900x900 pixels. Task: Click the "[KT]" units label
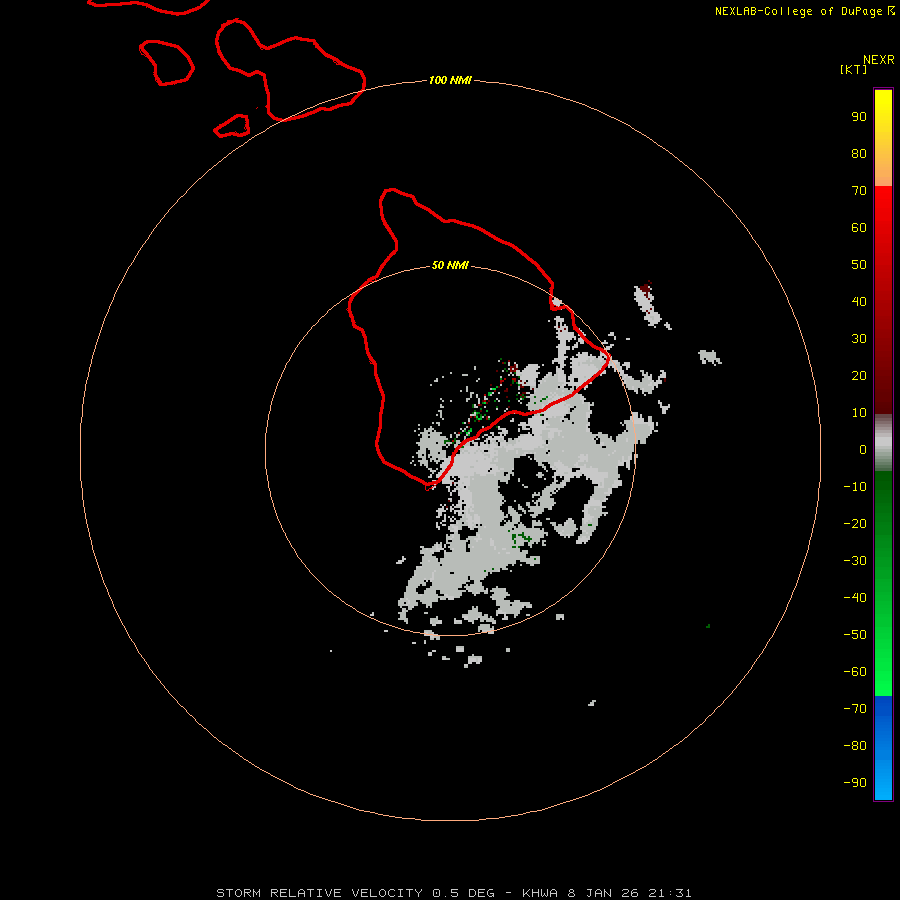(x=853, y=69)
